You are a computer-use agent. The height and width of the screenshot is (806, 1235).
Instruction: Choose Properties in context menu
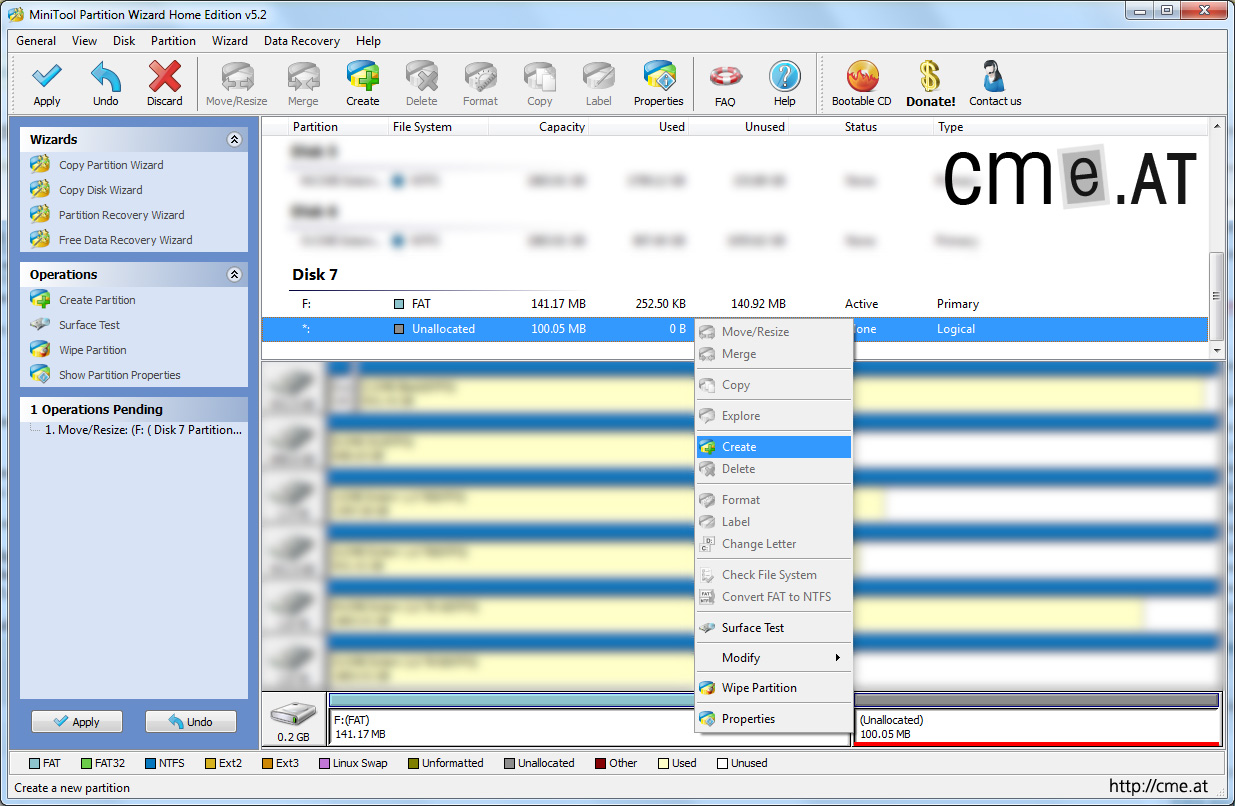774,719
